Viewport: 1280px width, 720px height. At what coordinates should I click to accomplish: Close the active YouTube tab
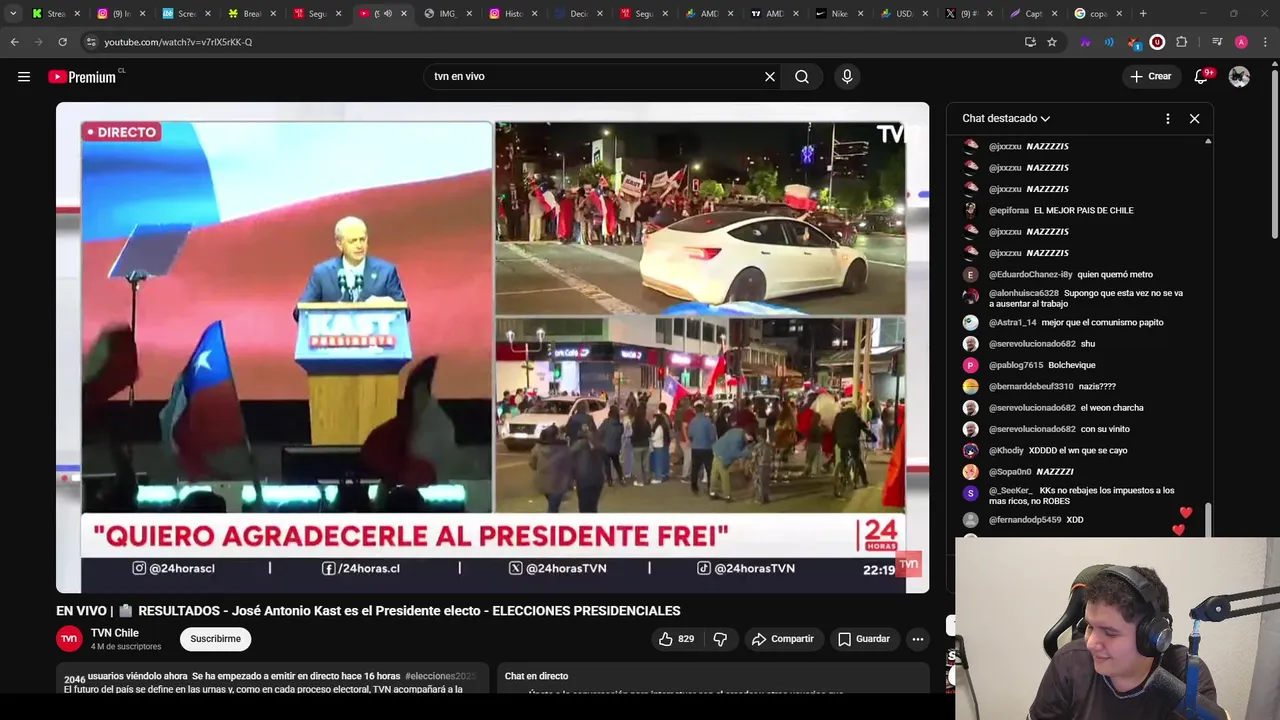click(x=404, y=14)
